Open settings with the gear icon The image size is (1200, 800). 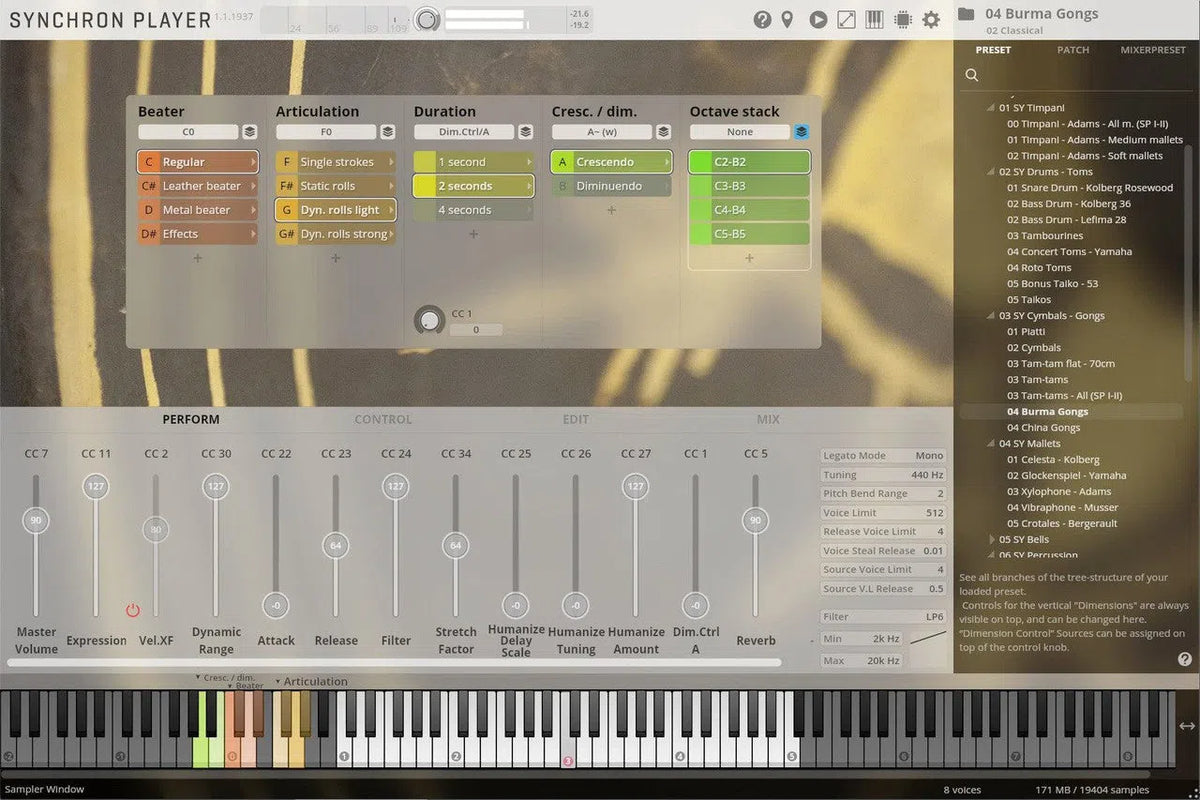[931, 19]
